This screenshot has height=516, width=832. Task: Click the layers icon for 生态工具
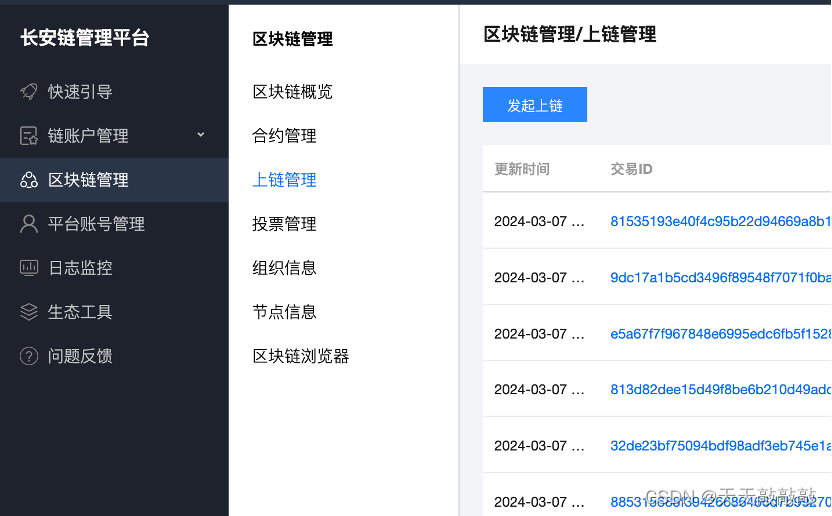point(29,312)
